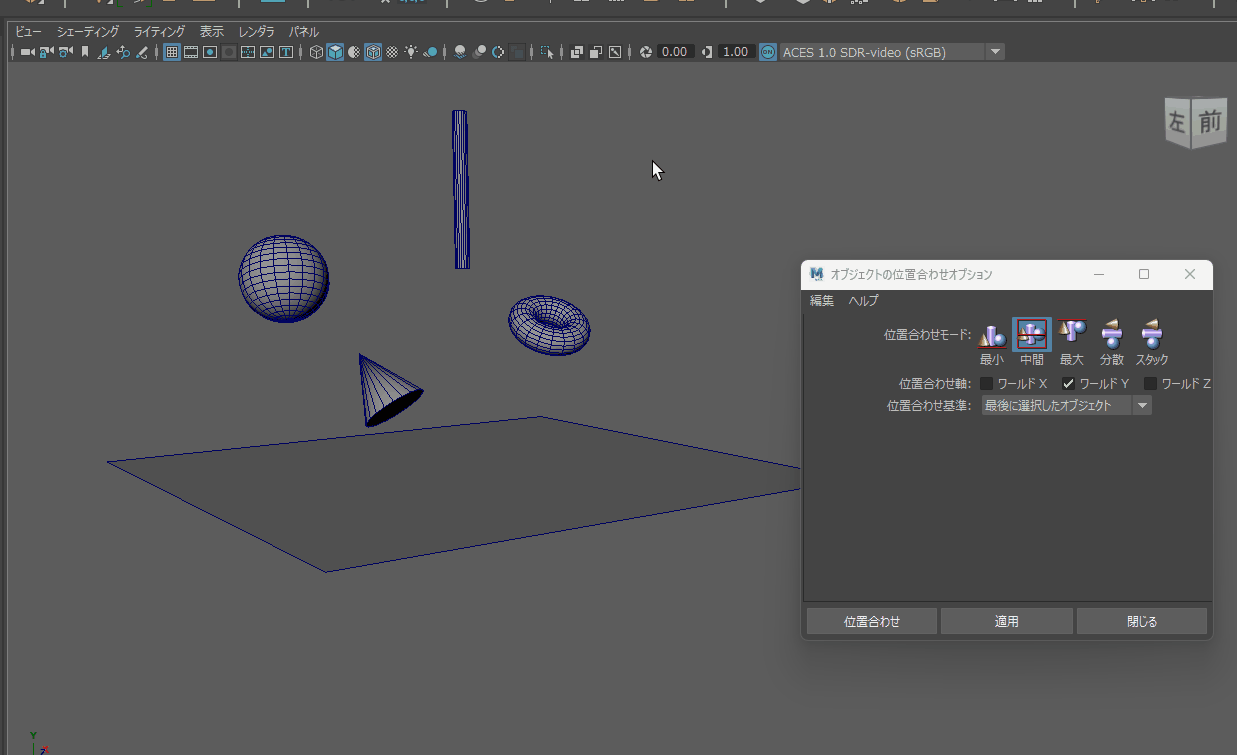The image size is (1237, 755).
Task: Select the スタック stack mode icon
Action: (1151, 334)
